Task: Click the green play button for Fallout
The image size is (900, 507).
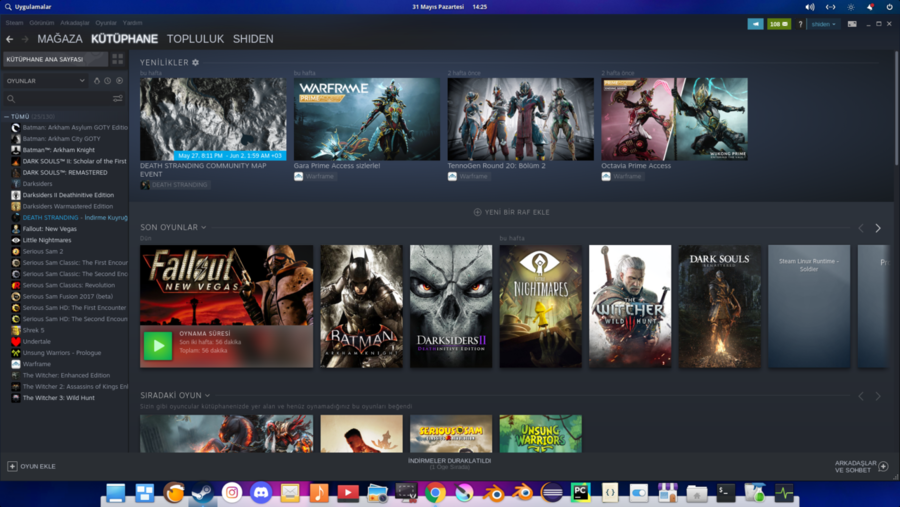Action: point(158,346)
